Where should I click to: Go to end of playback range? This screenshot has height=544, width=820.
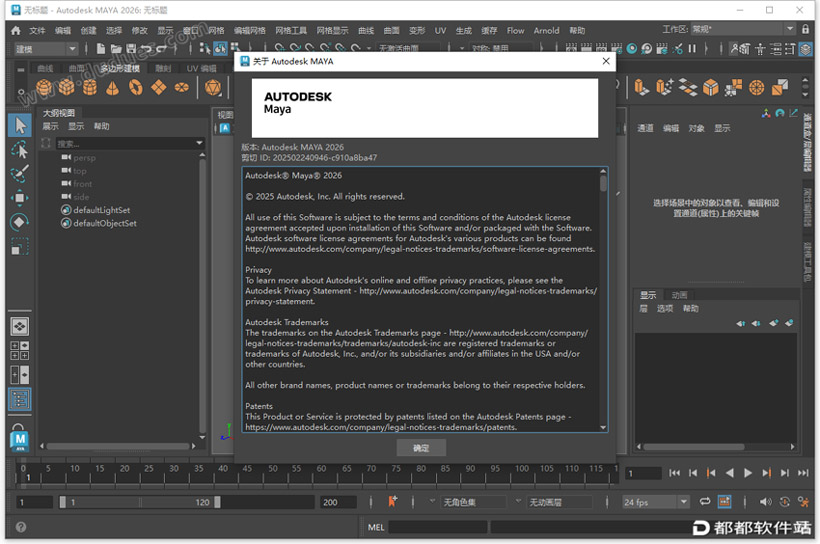click(x=803, y=473)
